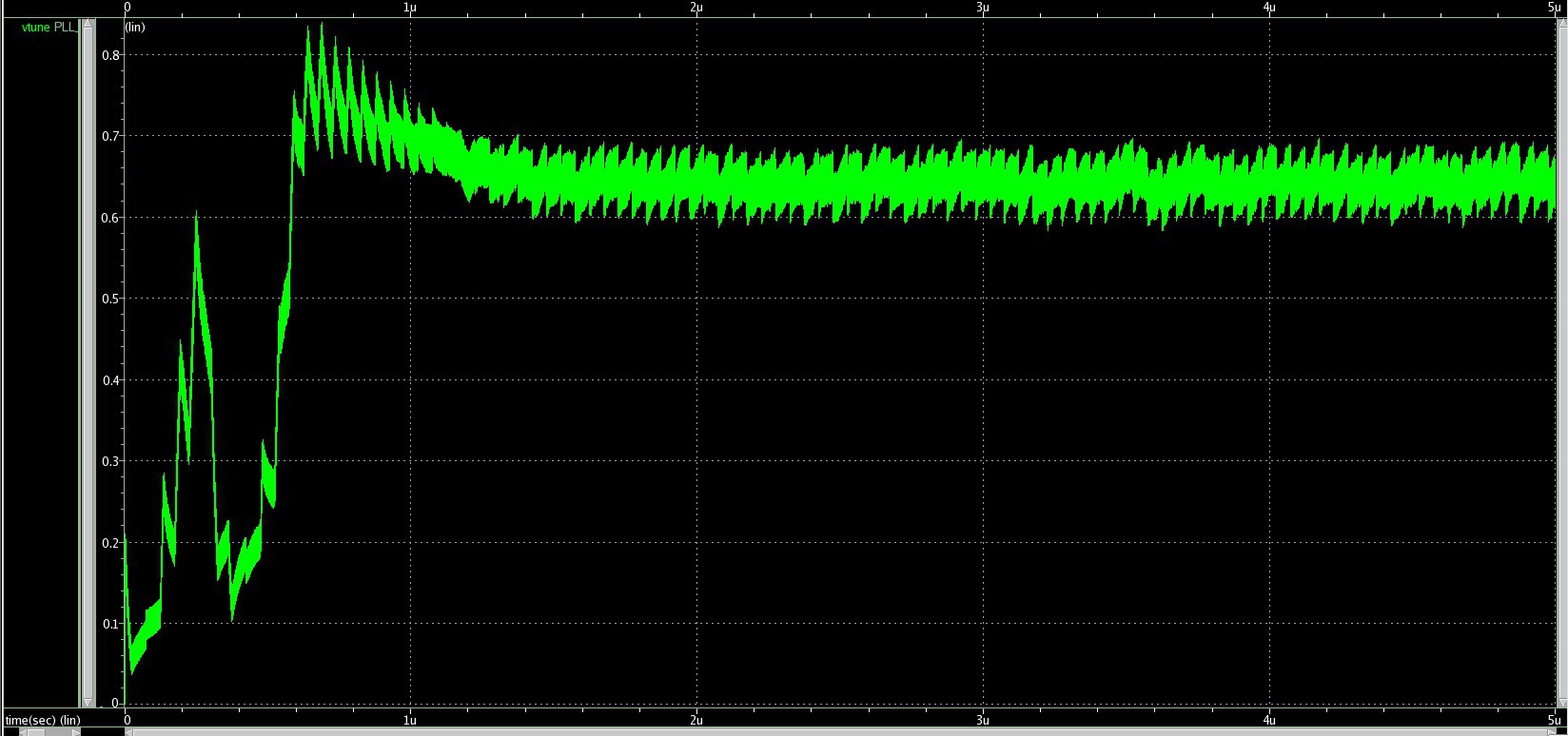Image resolution: width=1568 pixels, height=736 pixels.
Task: Click the 5u label on the top ruler
Action: coord(1553,7)
